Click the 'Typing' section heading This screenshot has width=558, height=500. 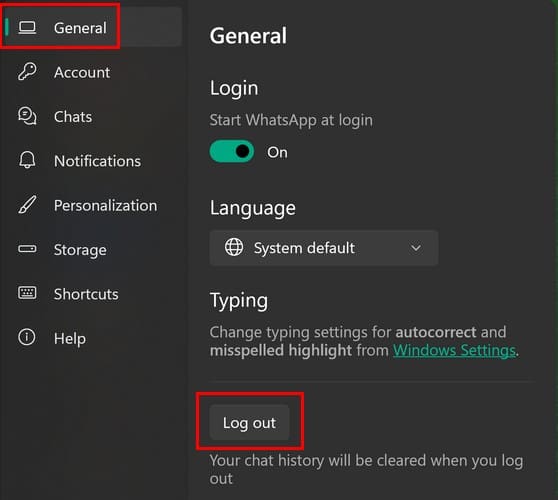click(239, 301)
